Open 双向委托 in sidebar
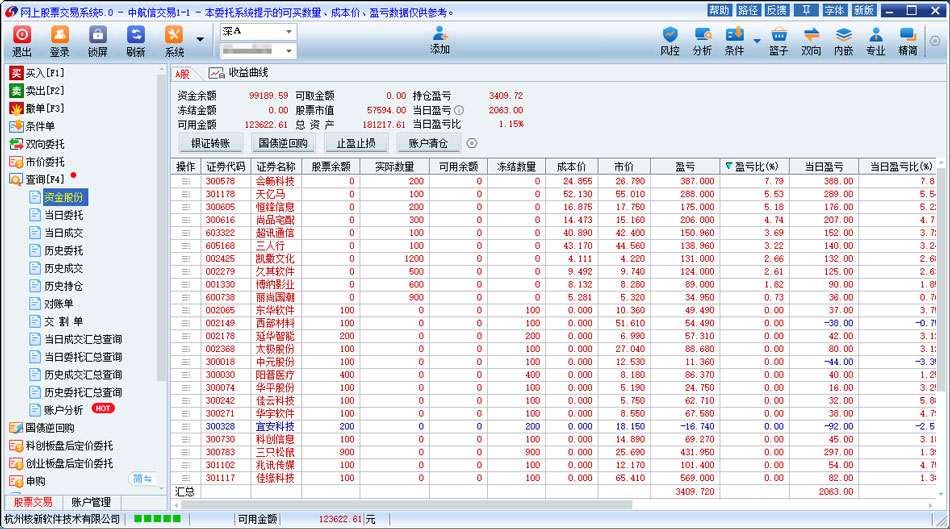950x529 pixels. tap(37, 144)
